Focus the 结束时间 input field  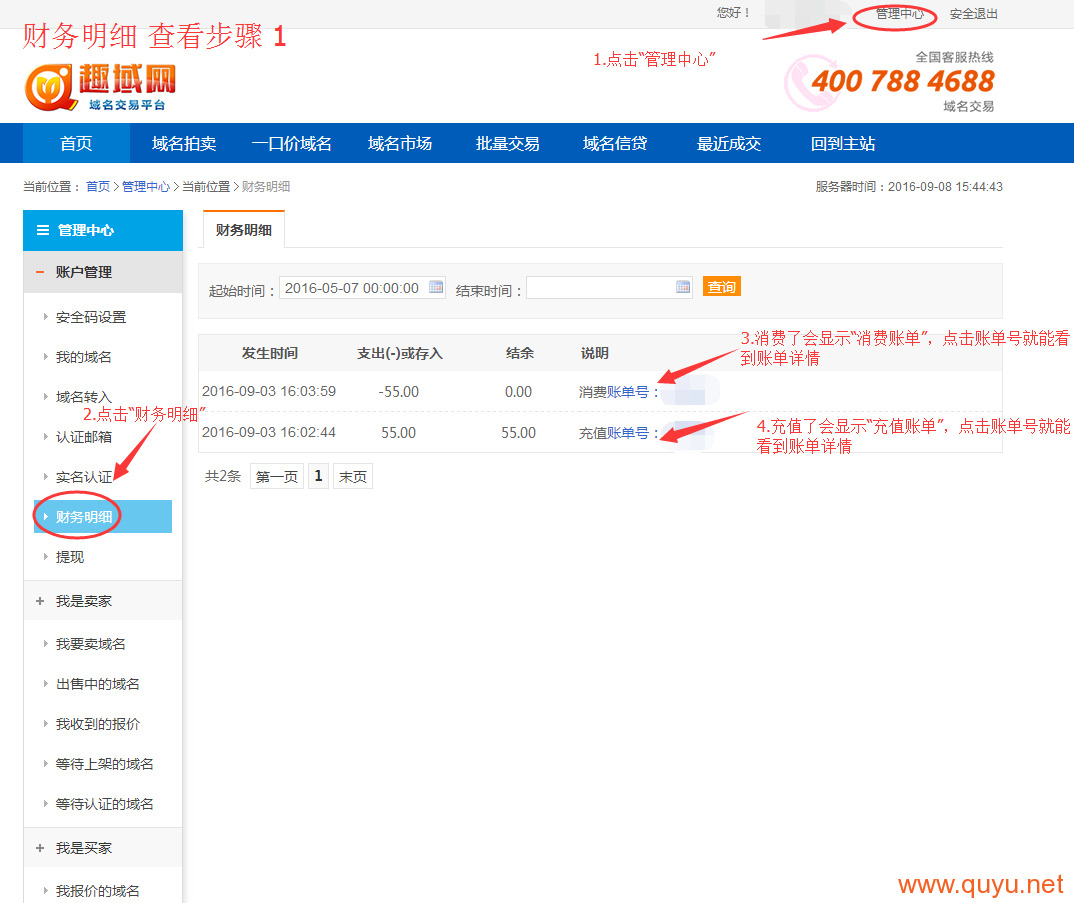click(x=600, y=288)
